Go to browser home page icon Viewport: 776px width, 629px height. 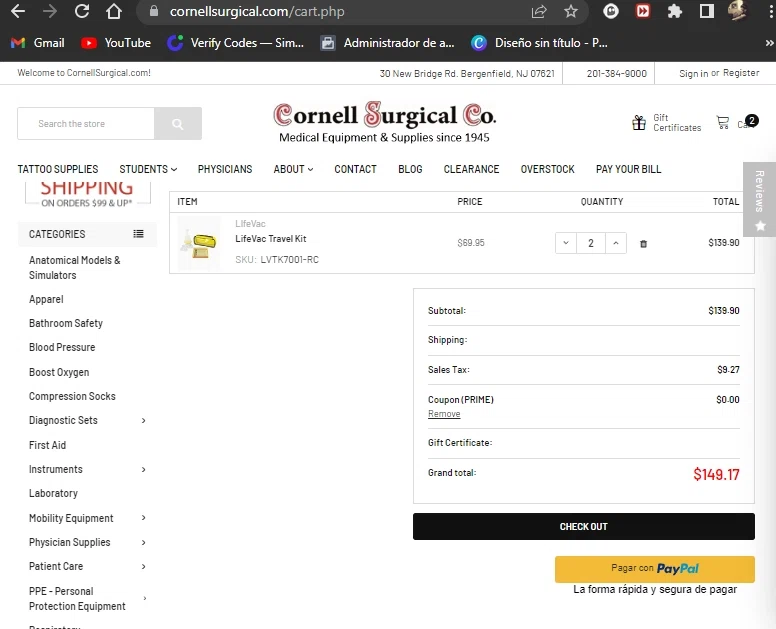point(114,11)
